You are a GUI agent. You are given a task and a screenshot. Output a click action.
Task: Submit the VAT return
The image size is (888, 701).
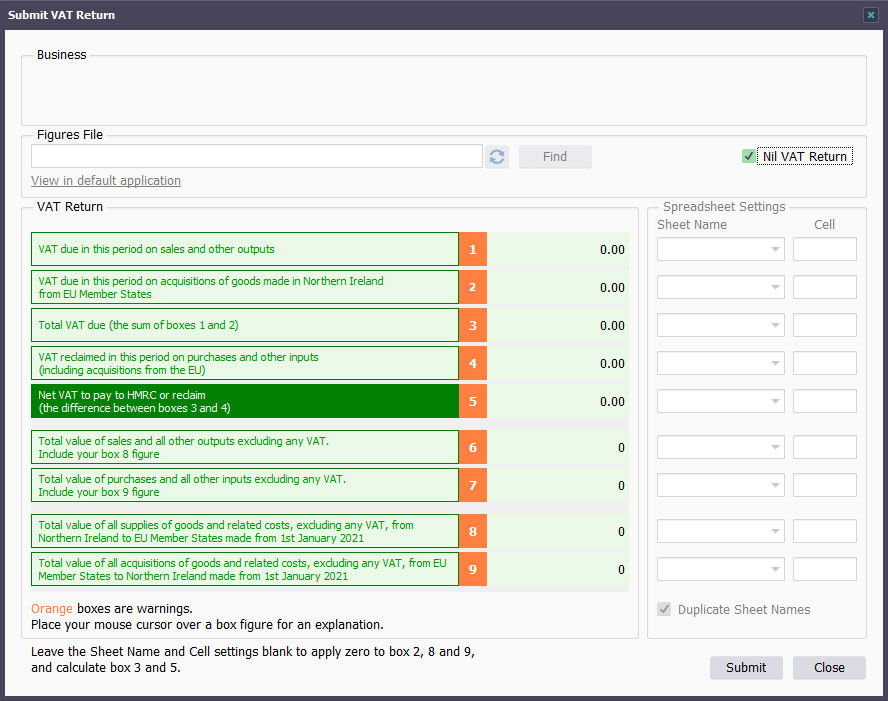746,668
